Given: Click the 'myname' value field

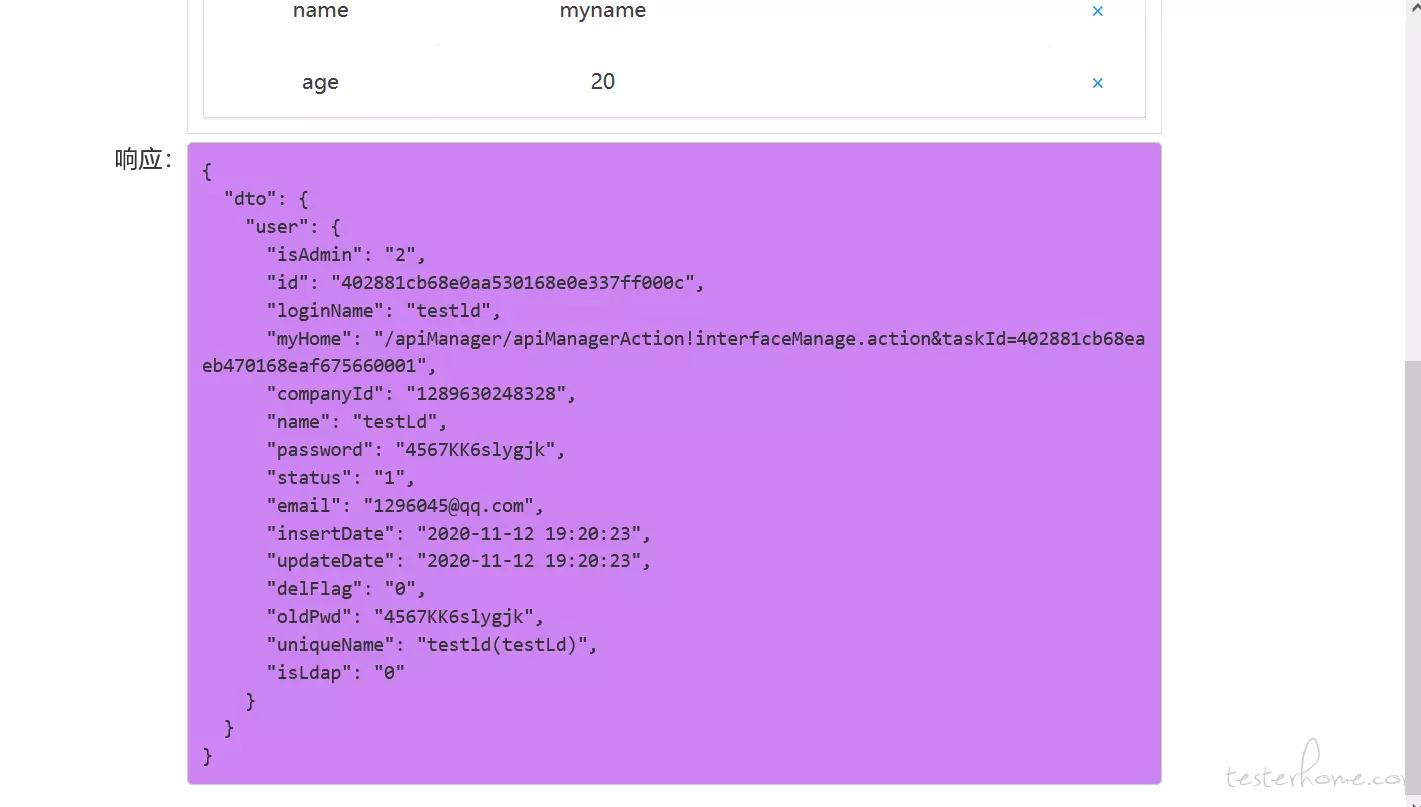Looking at the screenshot, I should click(x=602, y=11).
